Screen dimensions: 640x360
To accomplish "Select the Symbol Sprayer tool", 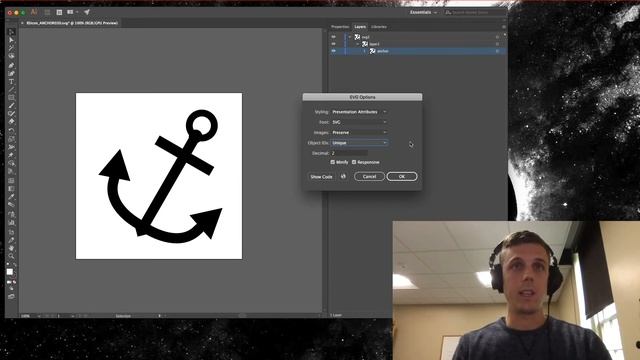I will click(x=11, y=214).
